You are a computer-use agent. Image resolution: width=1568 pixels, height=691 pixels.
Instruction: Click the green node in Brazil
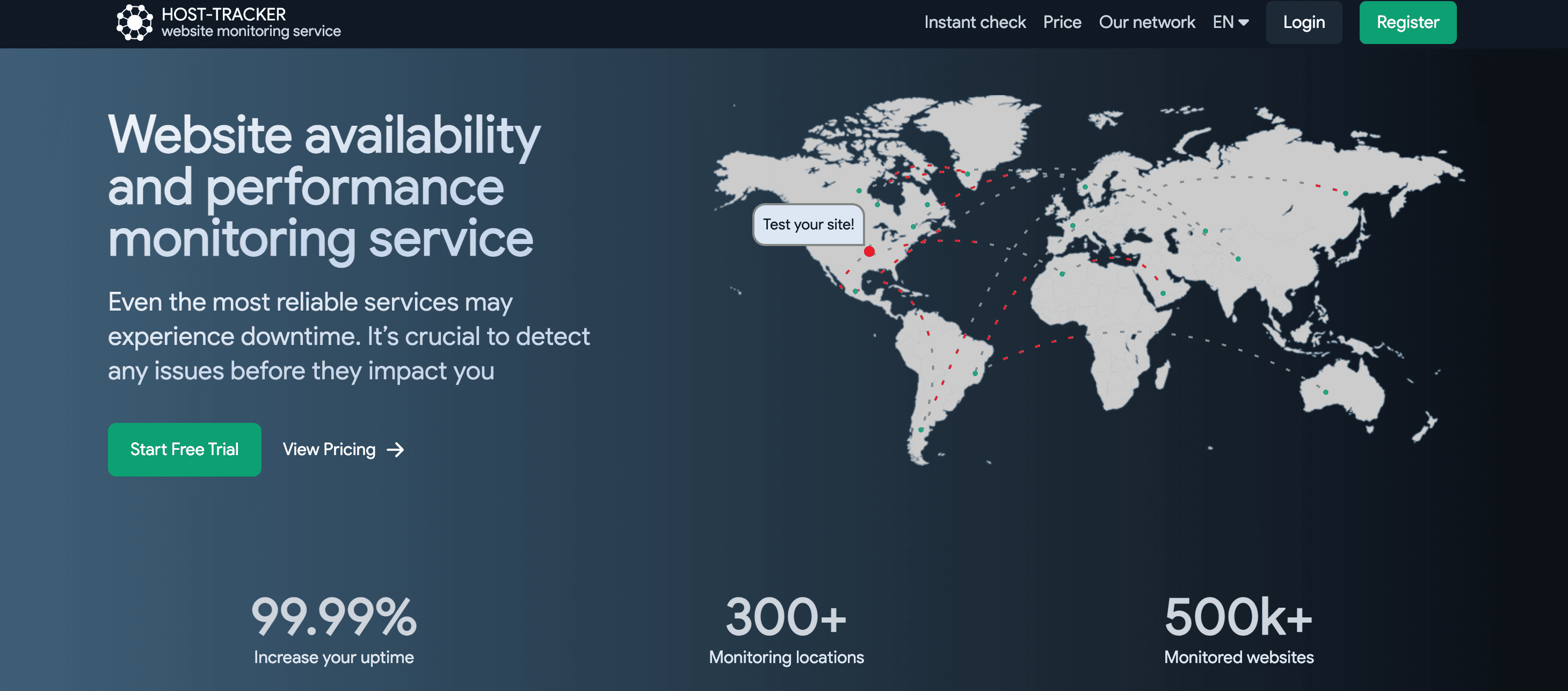975,373
